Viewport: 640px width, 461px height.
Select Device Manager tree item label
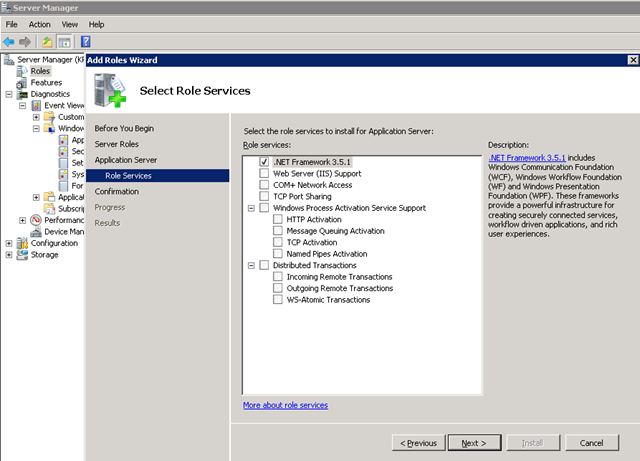click(64, 232)
